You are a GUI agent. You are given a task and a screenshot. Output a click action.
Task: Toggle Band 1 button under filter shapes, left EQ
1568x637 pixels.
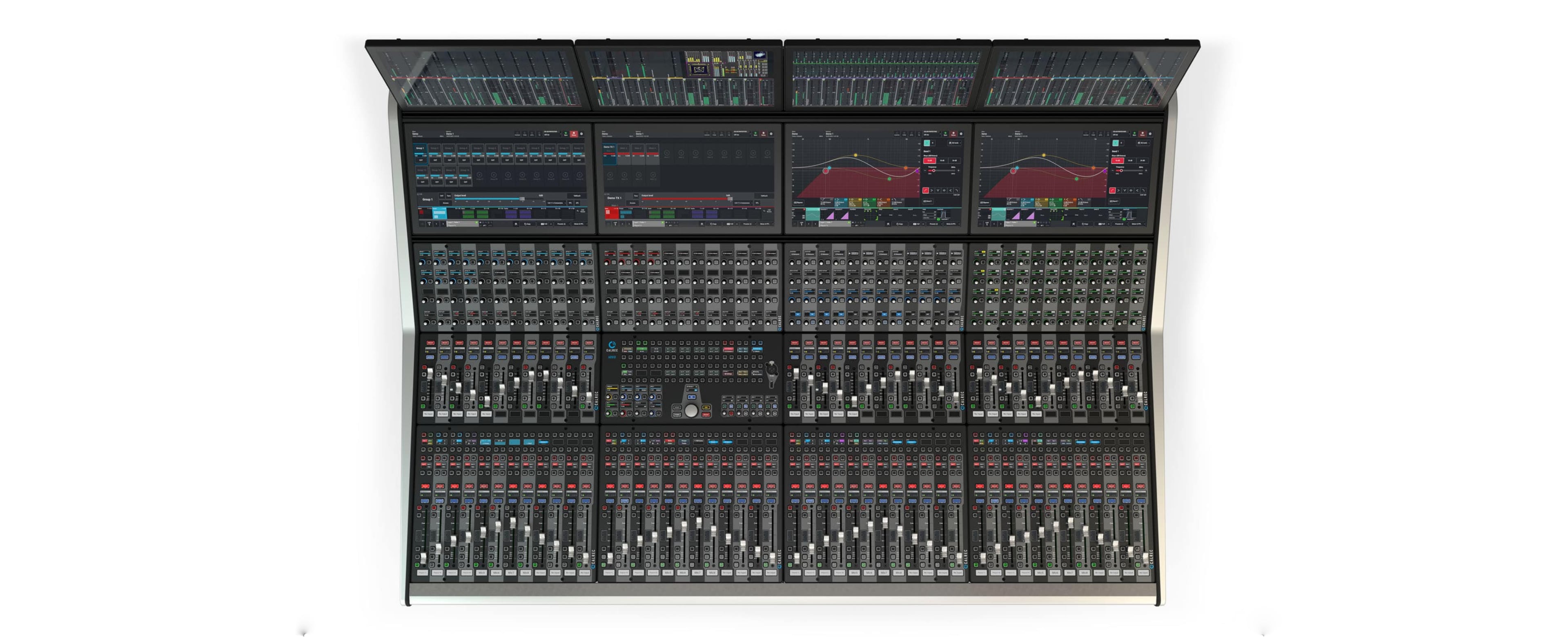(x=928, y=202)
